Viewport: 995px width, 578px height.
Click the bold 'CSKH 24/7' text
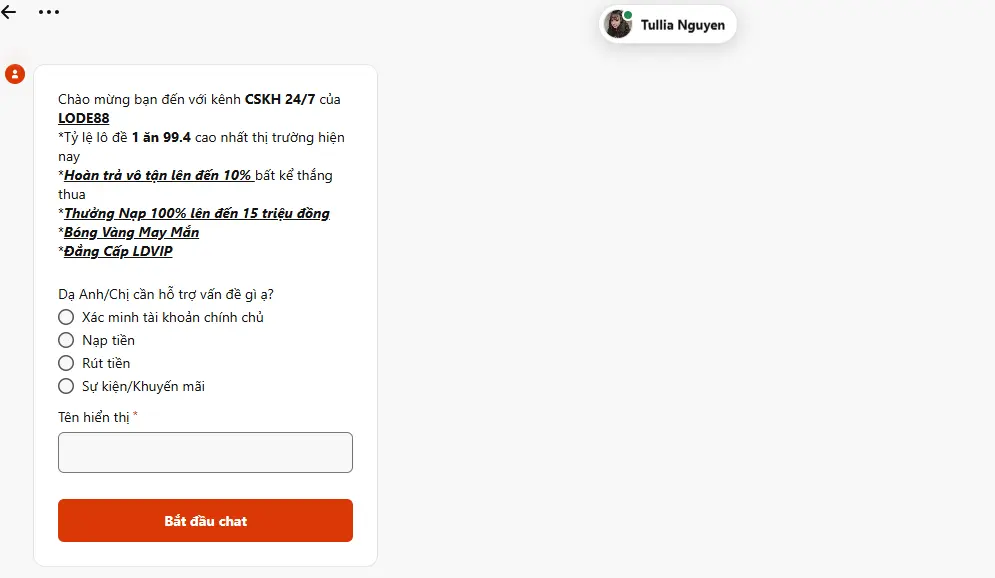(x=280, y=100)
